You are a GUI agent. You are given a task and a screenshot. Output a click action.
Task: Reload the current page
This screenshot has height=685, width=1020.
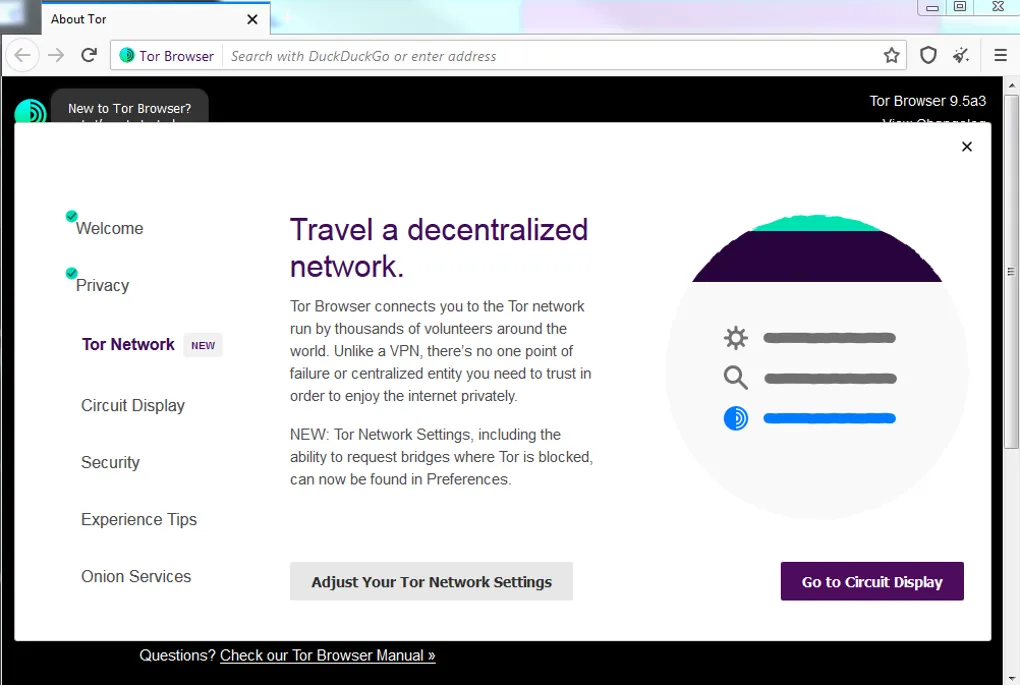click(89, 55)
